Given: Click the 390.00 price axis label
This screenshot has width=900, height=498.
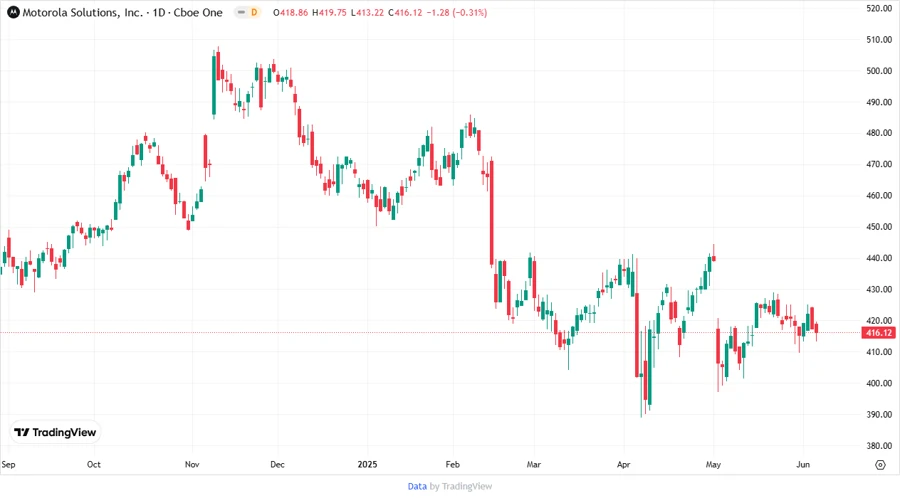Looking at the screenshot, I should (x=879, y=414).
